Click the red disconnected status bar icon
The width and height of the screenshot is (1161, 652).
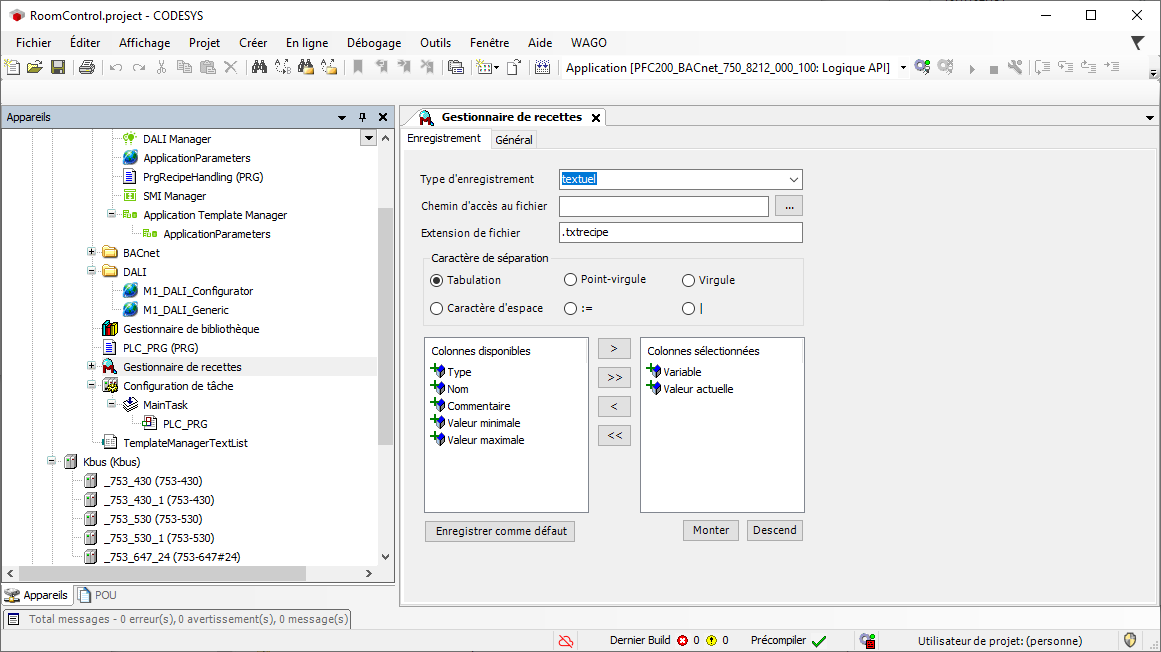(x=566, y=641)
